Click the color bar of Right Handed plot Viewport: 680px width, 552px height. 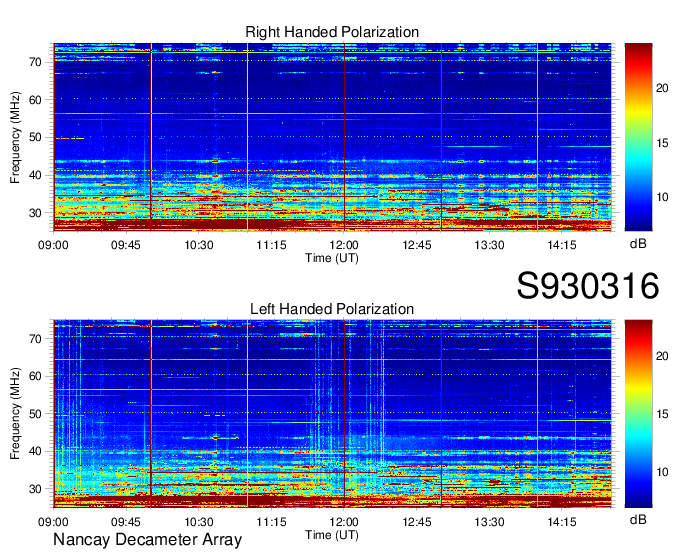(x=638, y=137)
